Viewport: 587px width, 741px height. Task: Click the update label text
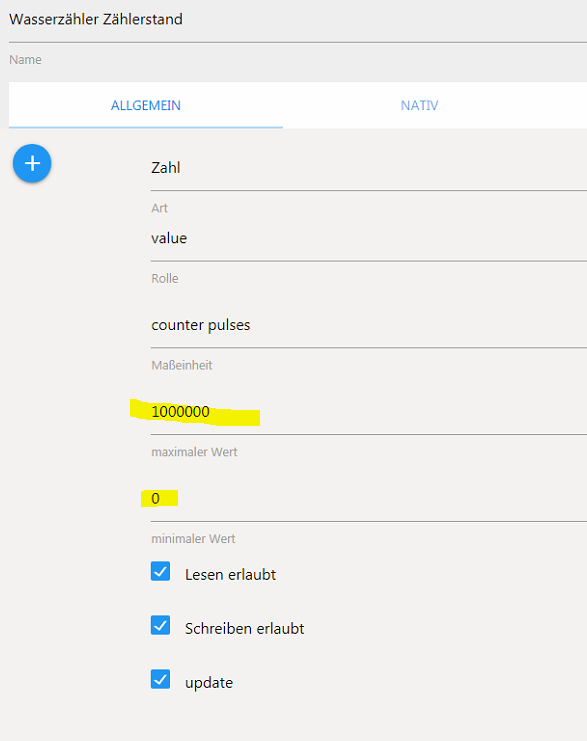209,683
